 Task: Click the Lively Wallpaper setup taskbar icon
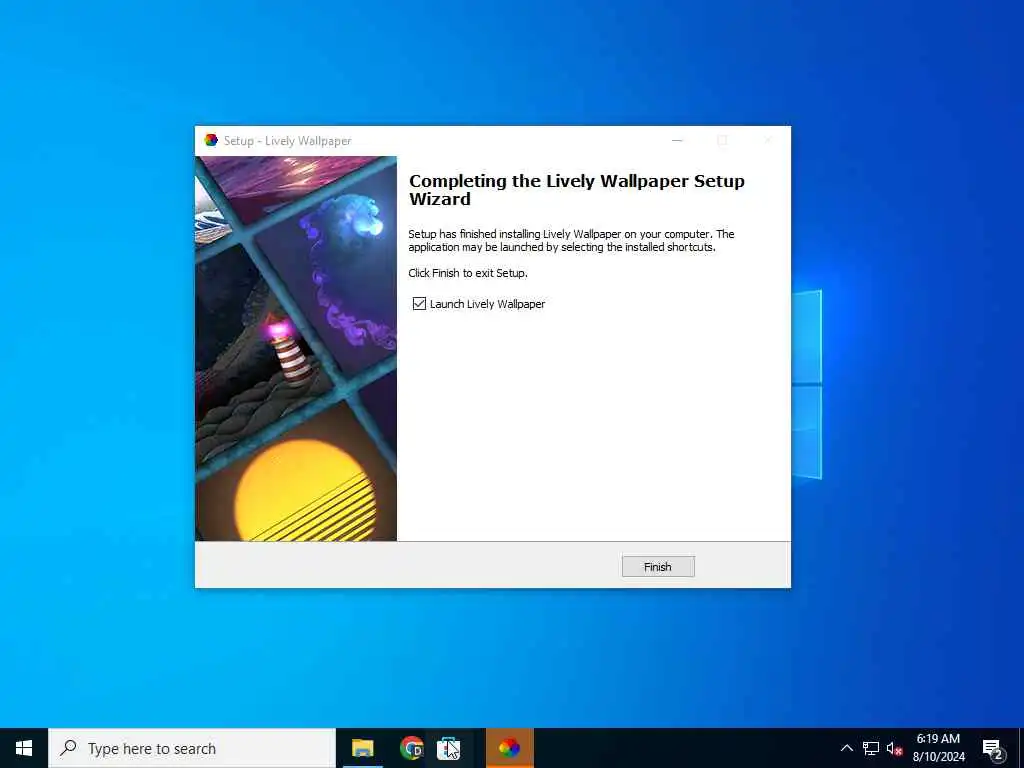(x=509, y=748)
